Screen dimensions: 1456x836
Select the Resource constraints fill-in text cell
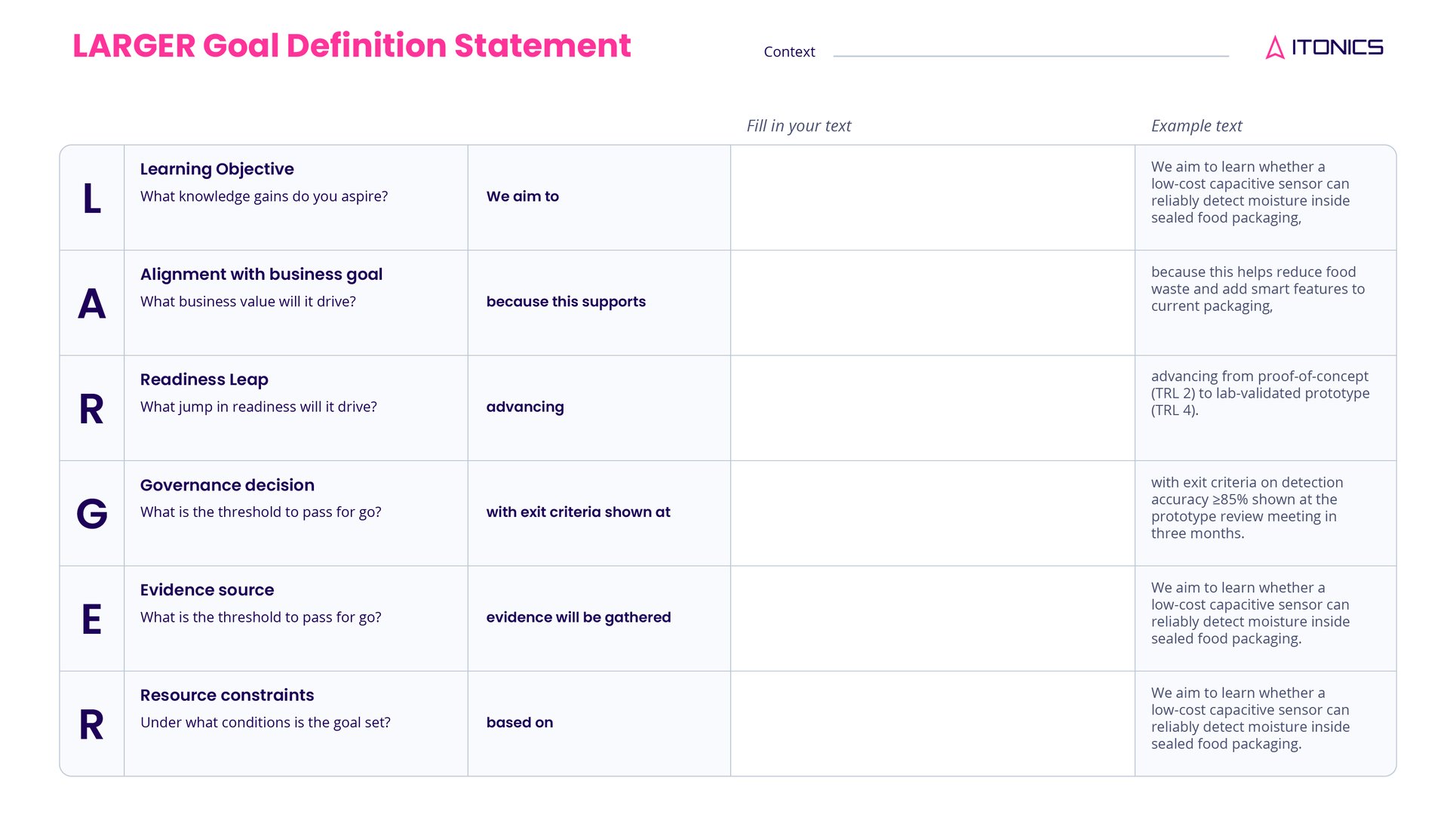tap(932, 724)
